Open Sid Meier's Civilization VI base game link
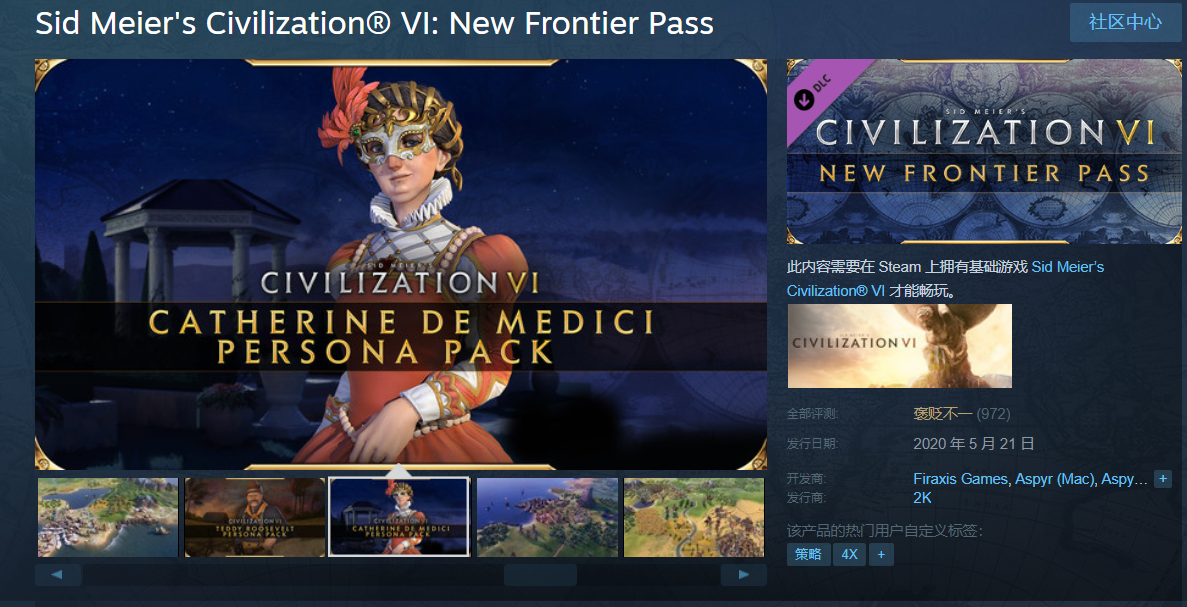The image size is (1187, 607). (x=946, y=279)
